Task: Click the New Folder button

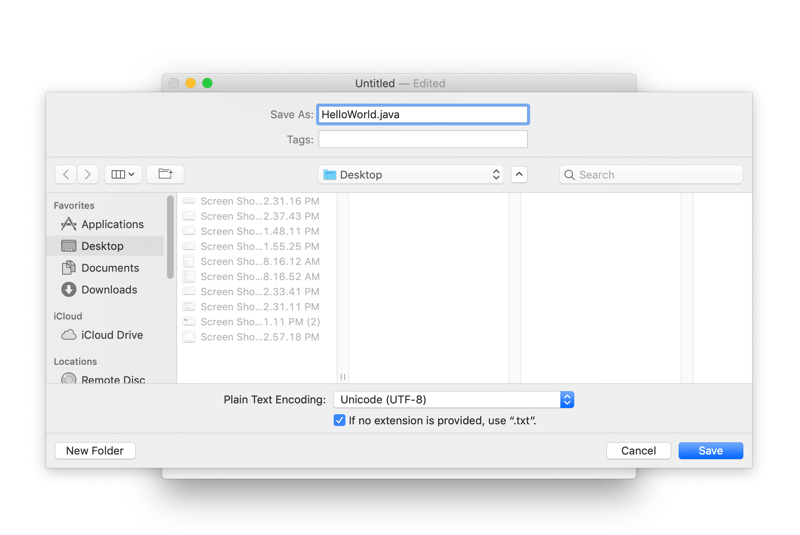Action: coord(95,451)
